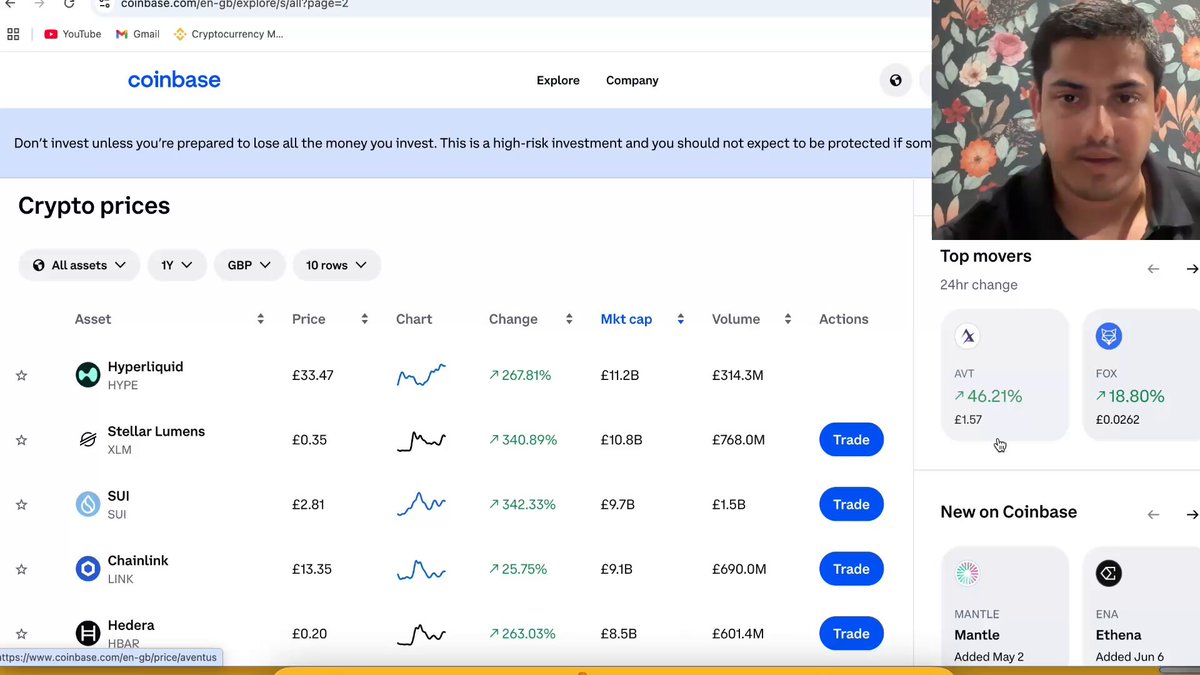
Task: Click the Hyperliquid coin icon
Action: 88,375
